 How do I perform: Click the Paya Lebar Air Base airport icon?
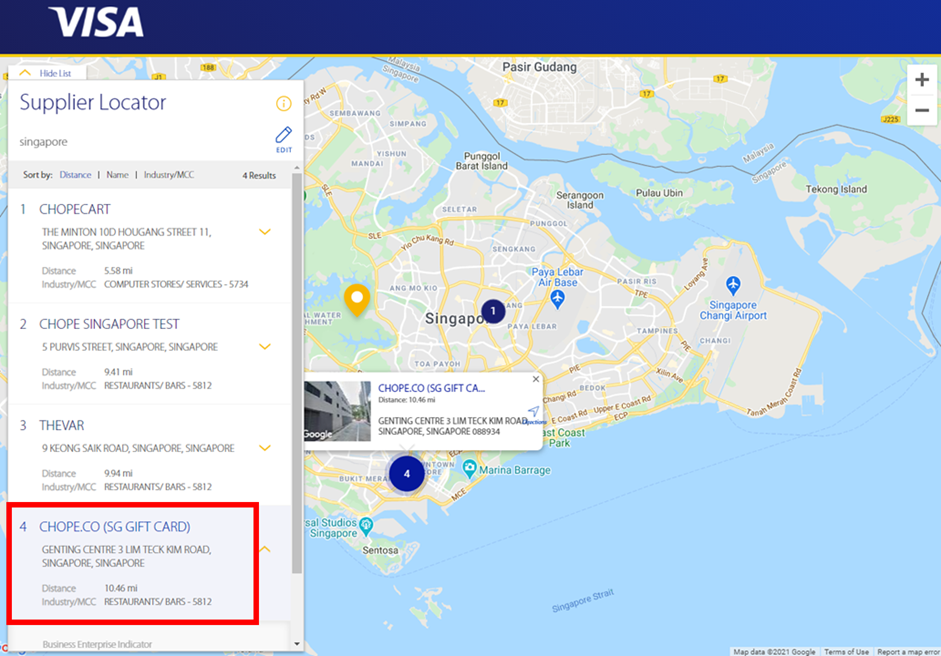[x=558, y=298]
